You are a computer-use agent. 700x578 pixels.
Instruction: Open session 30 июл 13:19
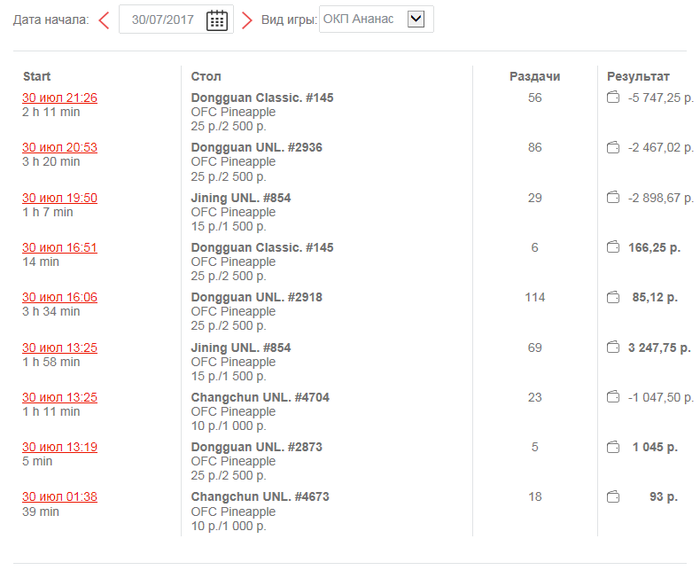(60, 447)
